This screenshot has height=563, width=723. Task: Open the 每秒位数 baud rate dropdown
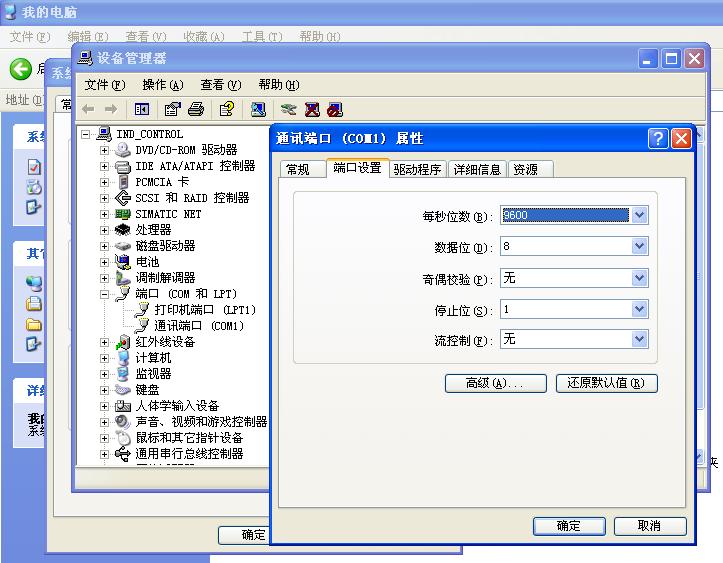[640, 215]
